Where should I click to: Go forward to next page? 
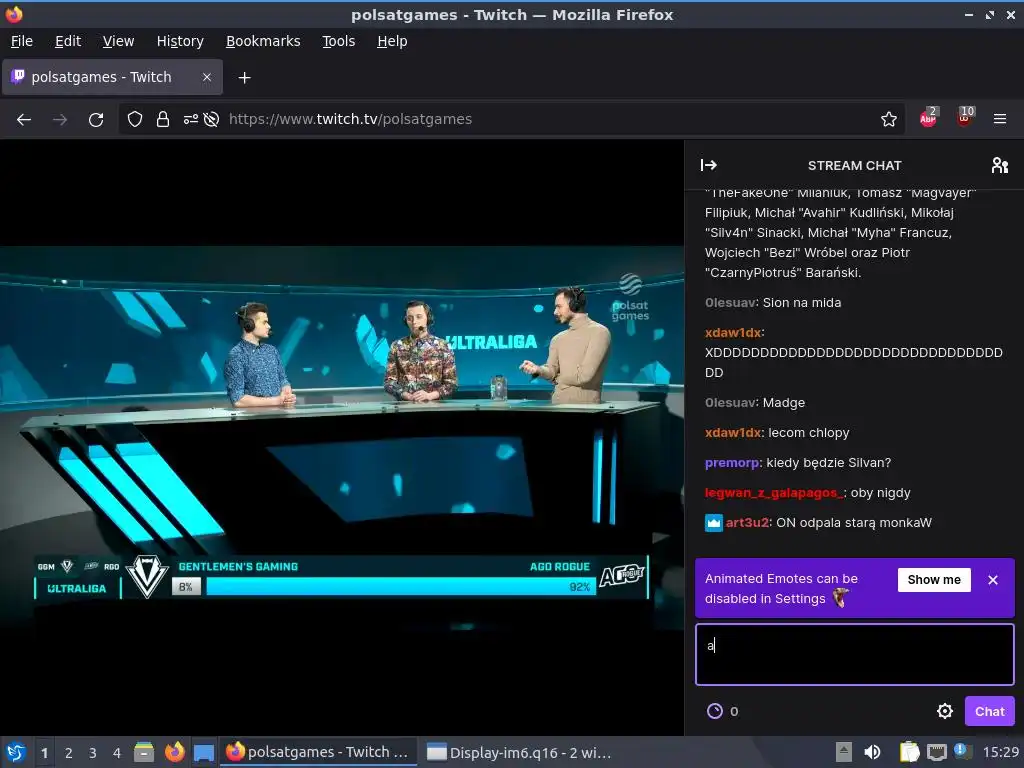pos(59,120)
